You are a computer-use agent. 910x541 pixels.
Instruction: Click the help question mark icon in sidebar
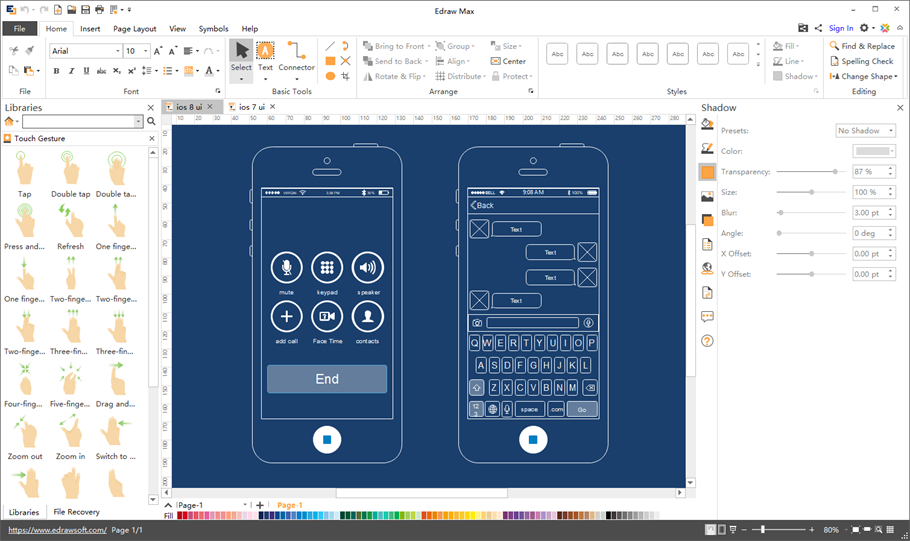[707, 341]
